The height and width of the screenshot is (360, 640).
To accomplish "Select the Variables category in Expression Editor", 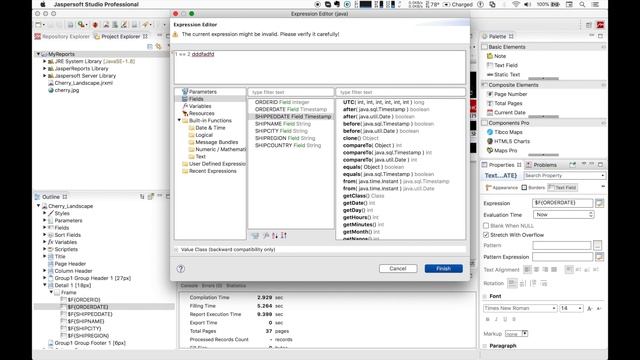I will [x=200, y=106].
